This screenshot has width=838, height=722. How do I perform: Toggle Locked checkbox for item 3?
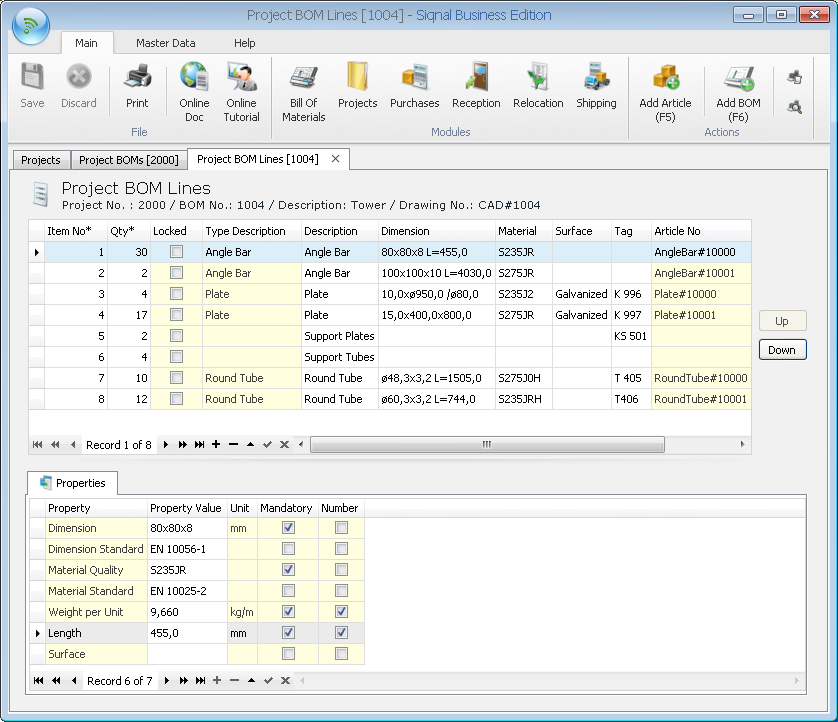tap(176, 294)
